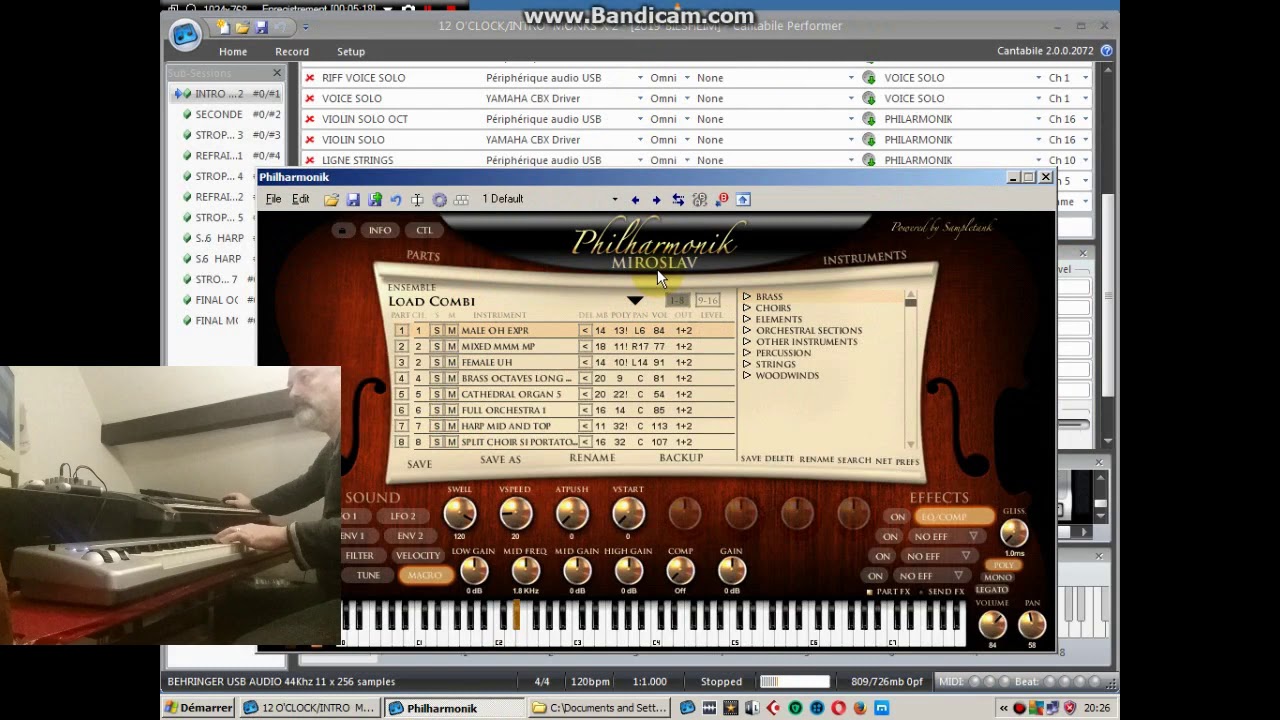Enable MONO voice mode
This screenshot has height=720, width=1280.
pos(998,578)
